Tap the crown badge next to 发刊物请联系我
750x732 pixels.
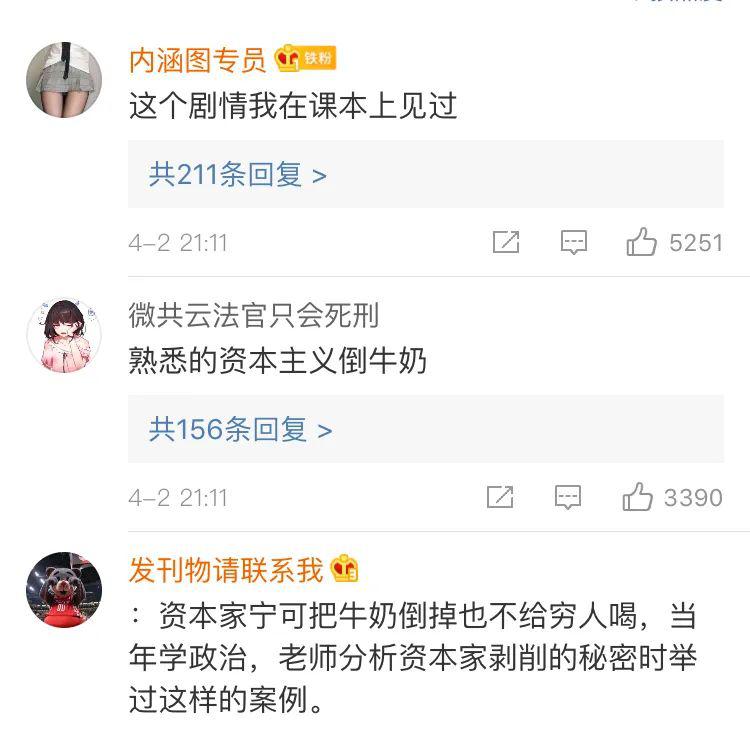(x=345, y=568)
